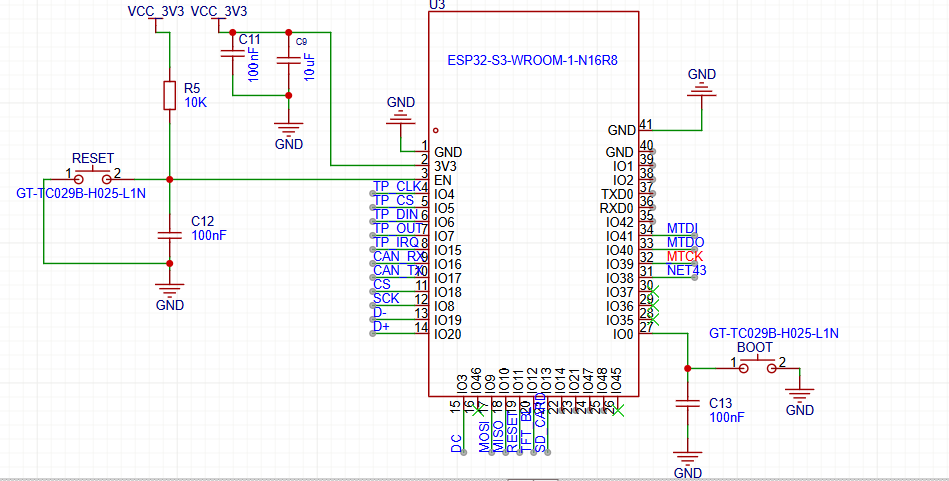Image resolution: width=949 pixels, height=481 pixels.
Task: Click the no-connect X on pin 26
Action: [x=617, y=410]
